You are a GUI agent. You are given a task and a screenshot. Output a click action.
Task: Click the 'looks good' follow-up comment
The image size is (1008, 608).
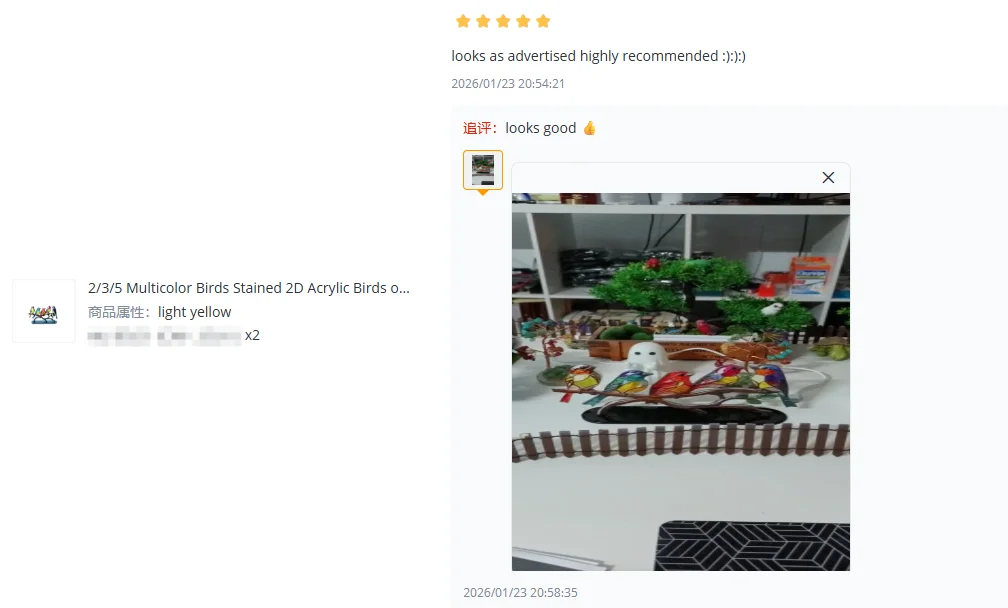click(x=541, y=128)
